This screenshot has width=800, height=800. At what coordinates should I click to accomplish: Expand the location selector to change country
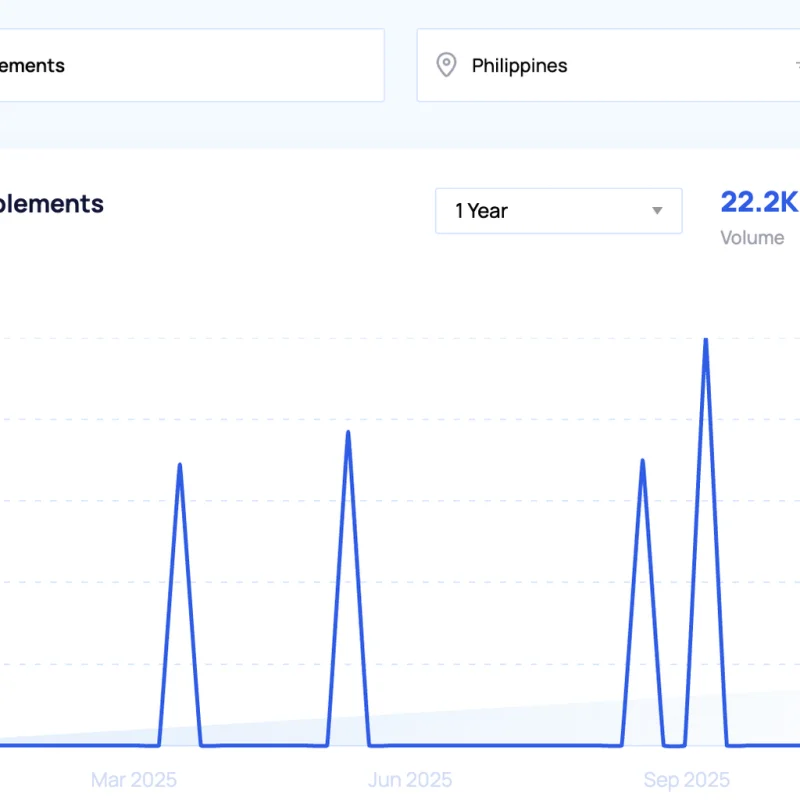click(x=600, y=65)
